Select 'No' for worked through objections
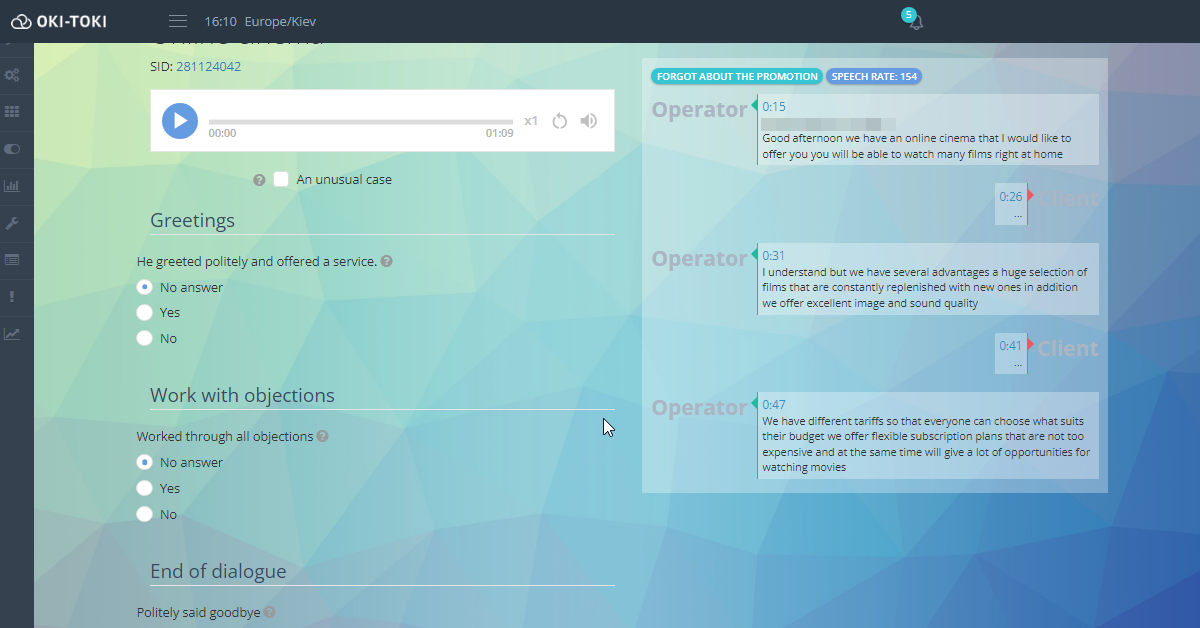This screenshot has height=628, width=1200. coord(144,514)
